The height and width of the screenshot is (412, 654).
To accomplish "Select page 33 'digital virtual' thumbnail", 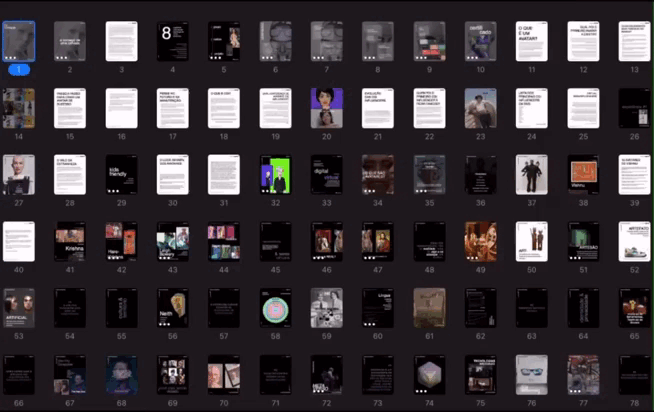I will coord(327,175).
